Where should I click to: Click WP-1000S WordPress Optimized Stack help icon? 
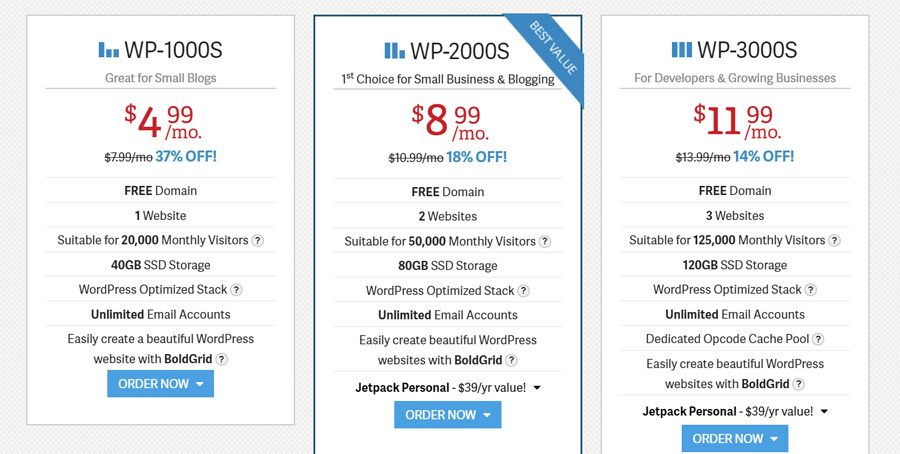pos(237,290)
